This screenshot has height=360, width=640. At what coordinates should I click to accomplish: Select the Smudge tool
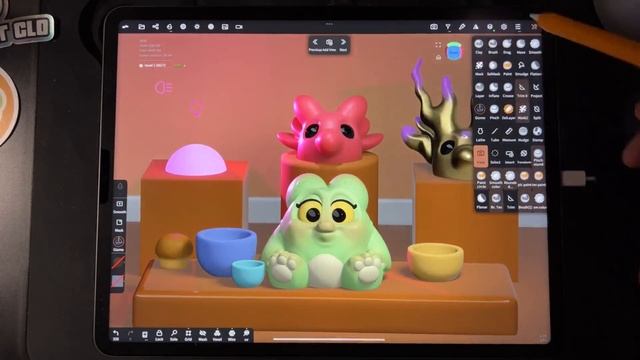click(x=521, y=68)
